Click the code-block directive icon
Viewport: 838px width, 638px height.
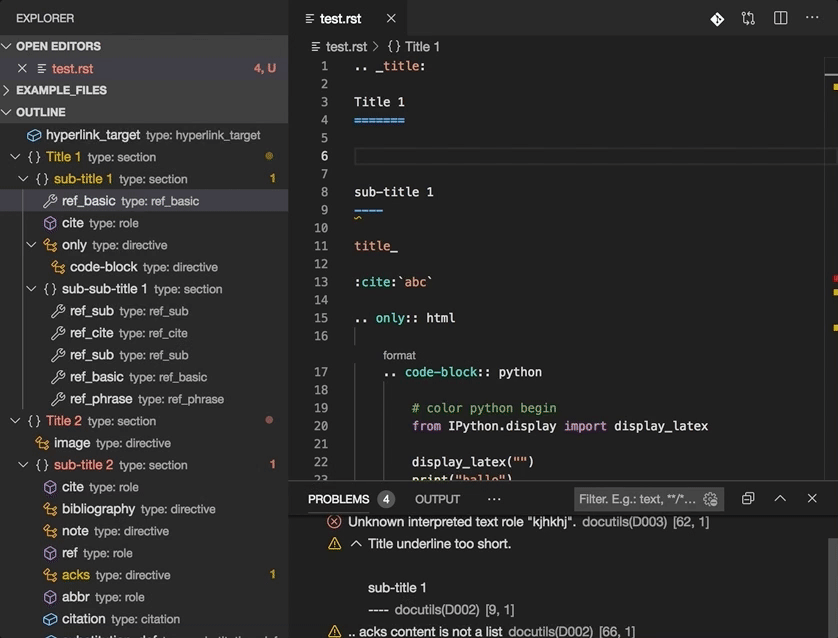(x=58, y=267)
